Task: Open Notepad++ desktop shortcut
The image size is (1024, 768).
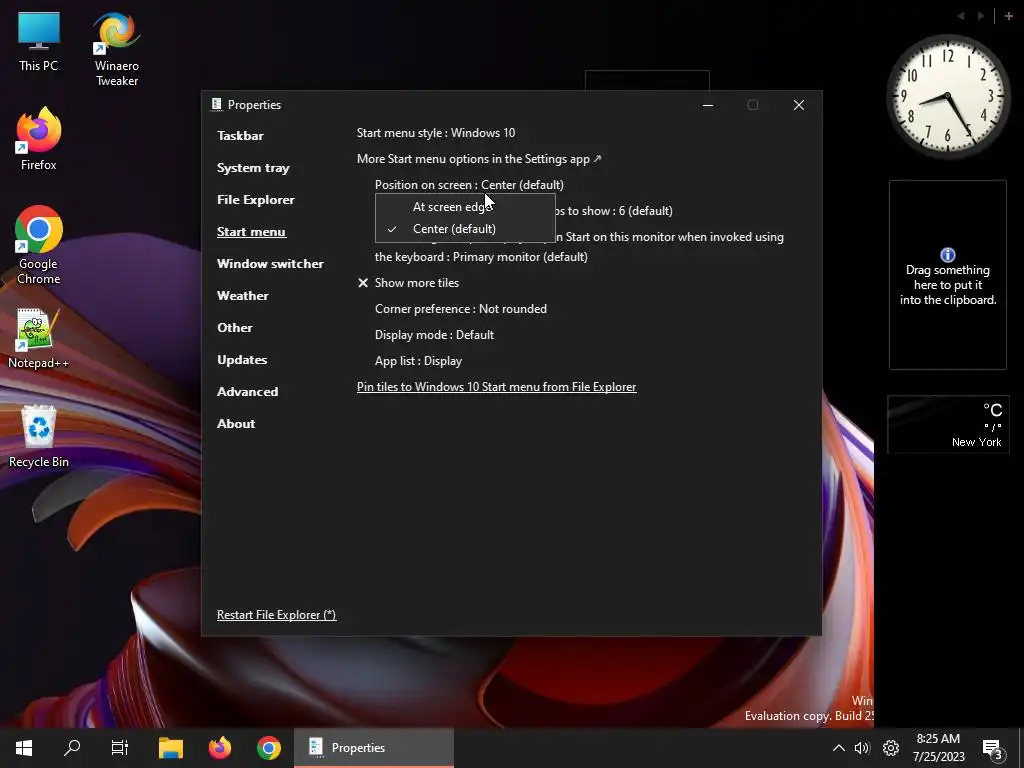Action: tap(39, 338)
